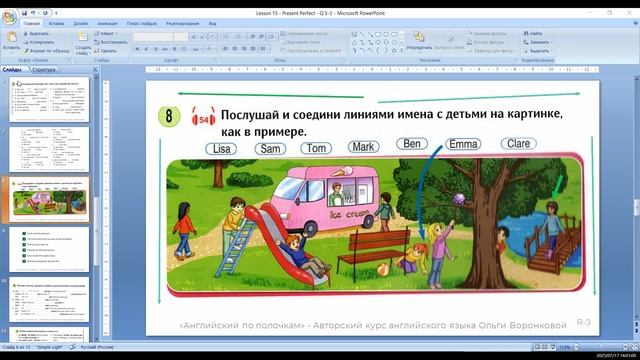Image resolution: width=640 pixels, height=360 pixels.
Task: Click the Lisa name label on slide
Action: point(221,149)
